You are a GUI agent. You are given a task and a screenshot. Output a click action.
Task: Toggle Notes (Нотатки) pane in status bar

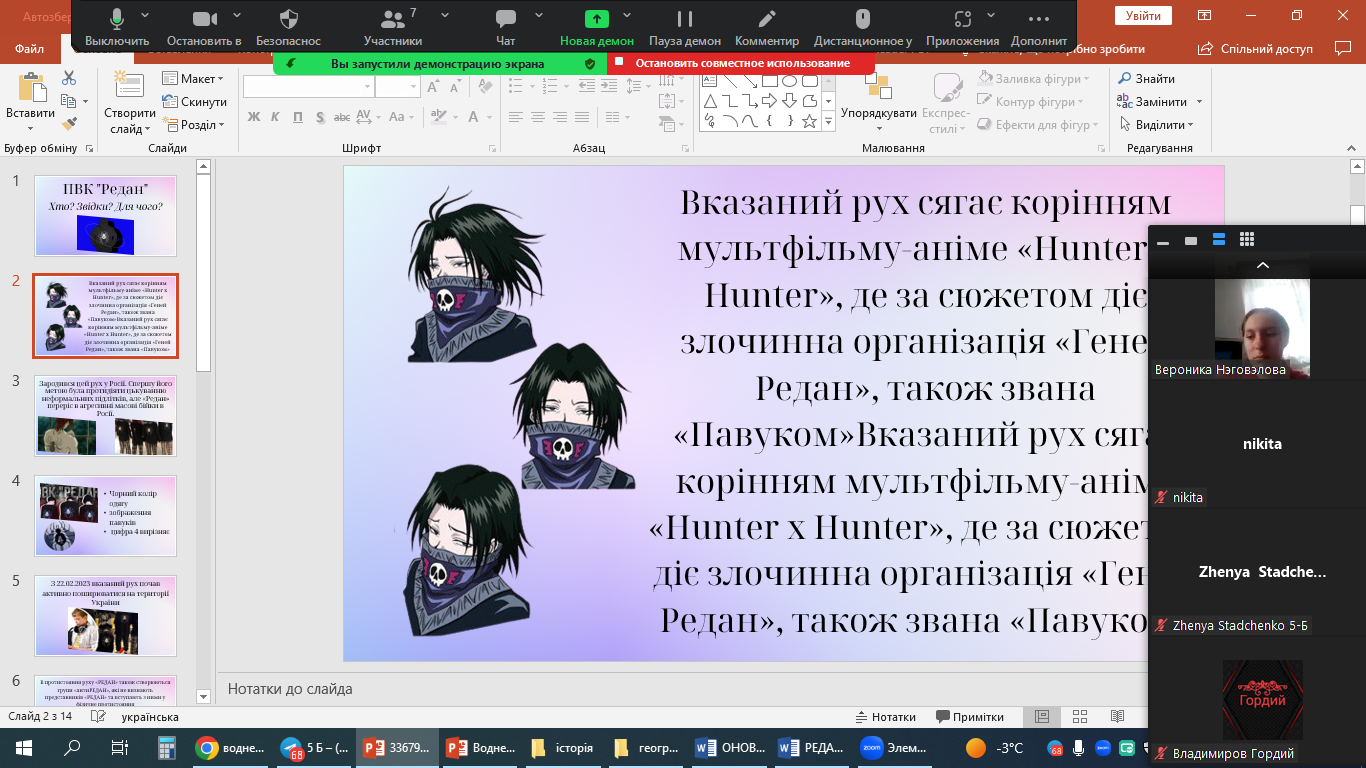coord(886,717)
